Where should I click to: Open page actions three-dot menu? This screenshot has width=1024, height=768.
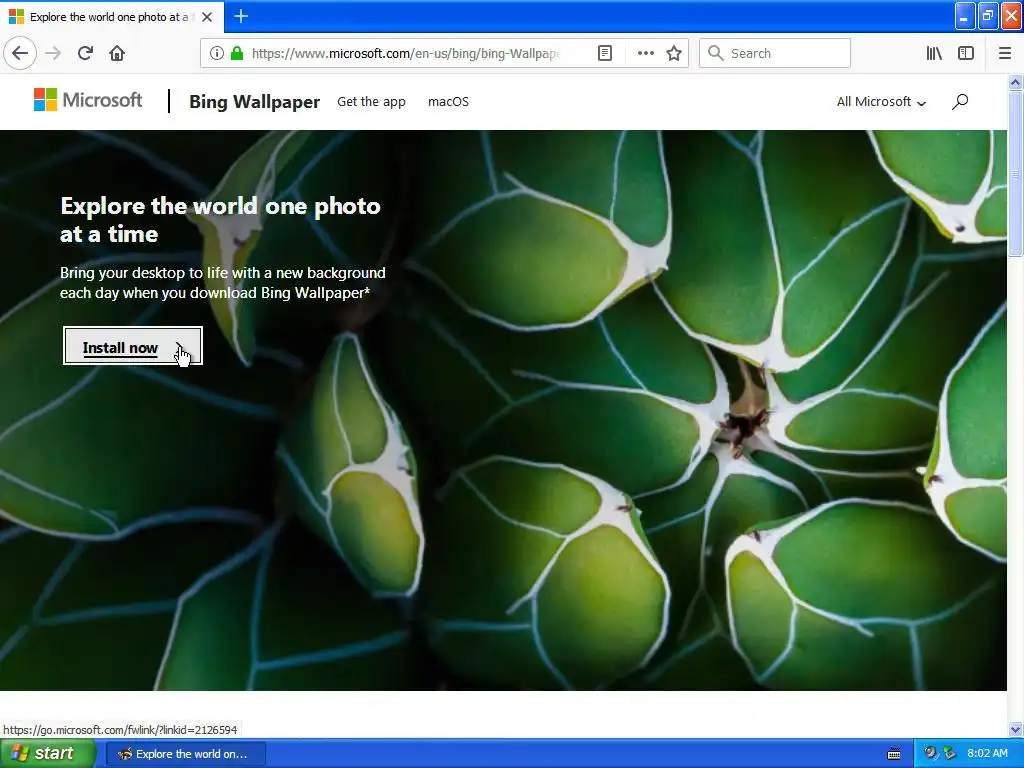(x=645, y=53)
